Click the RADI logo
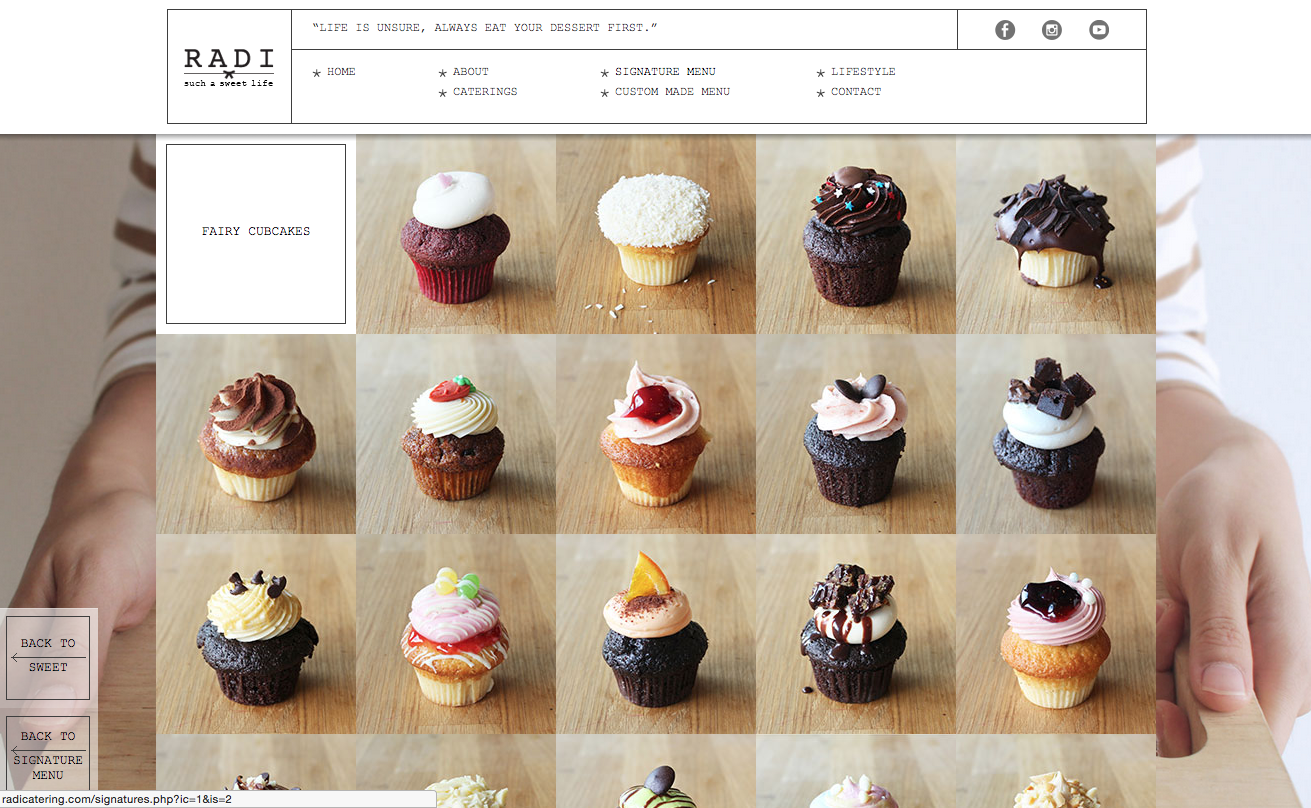 point(229,67)
